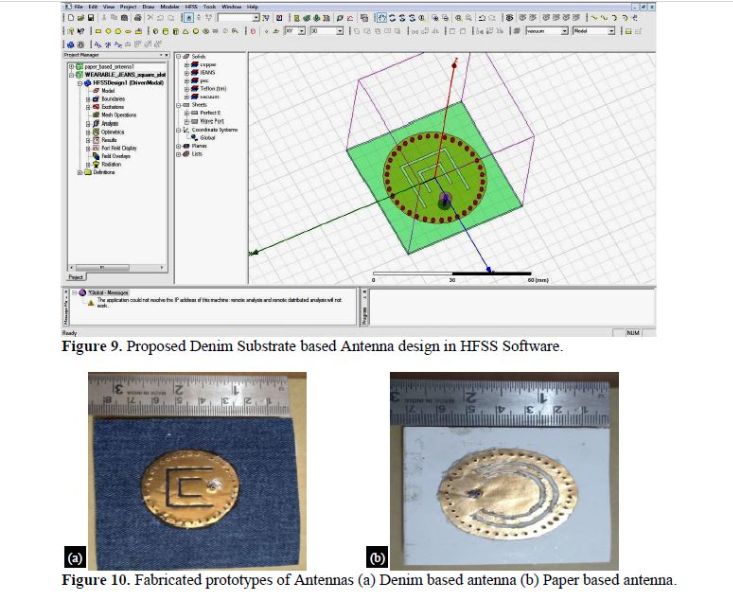Click the Open file toolbar icon

coord(81,18)
